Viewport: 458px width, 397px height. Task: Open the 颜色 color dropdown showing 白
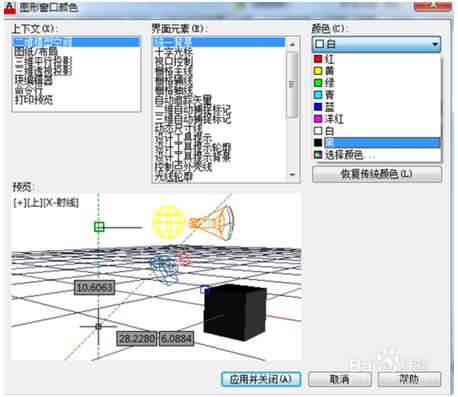(376, 44)
